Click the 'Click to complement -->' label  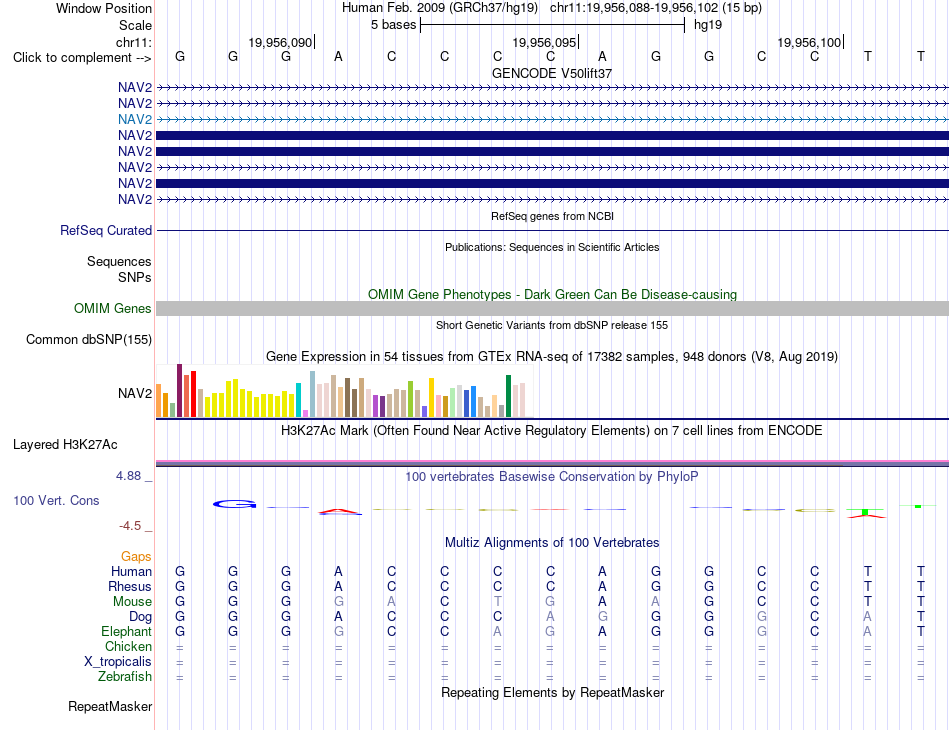pyautogui.click(x=82, y=58)
